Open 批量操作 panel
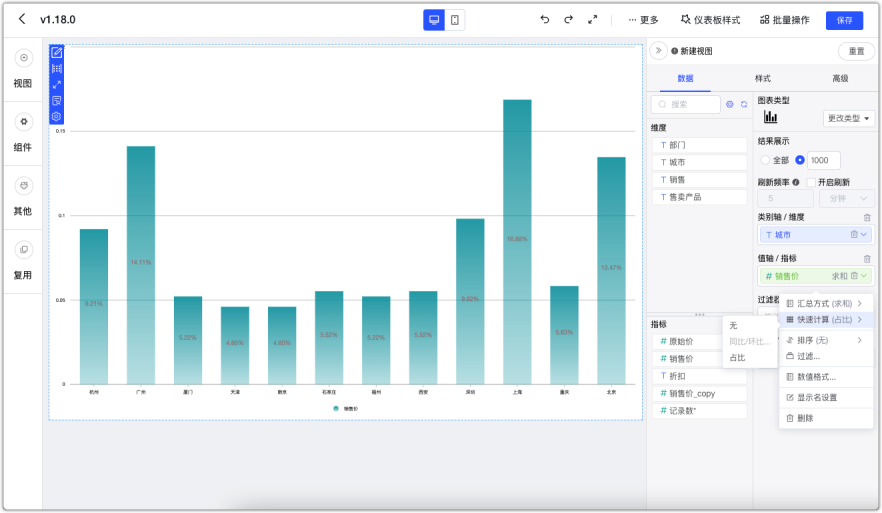This screenshot has width=882, height=513. (785, 20)
